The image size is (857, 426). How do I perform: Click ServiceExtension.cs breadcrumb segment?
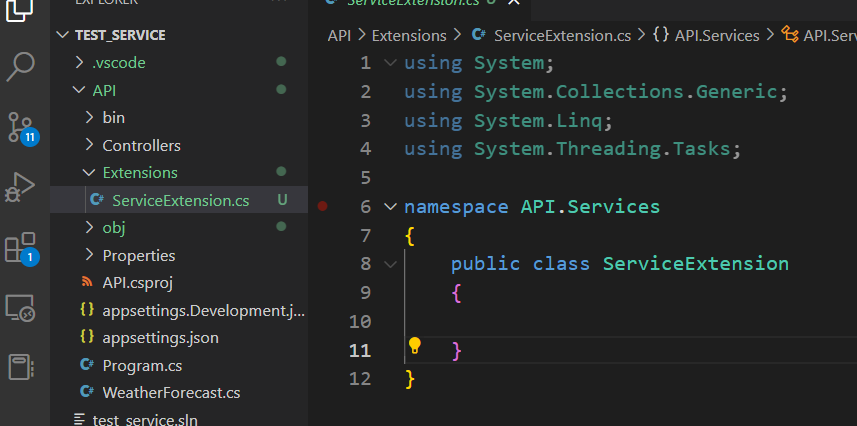point(562,36)
